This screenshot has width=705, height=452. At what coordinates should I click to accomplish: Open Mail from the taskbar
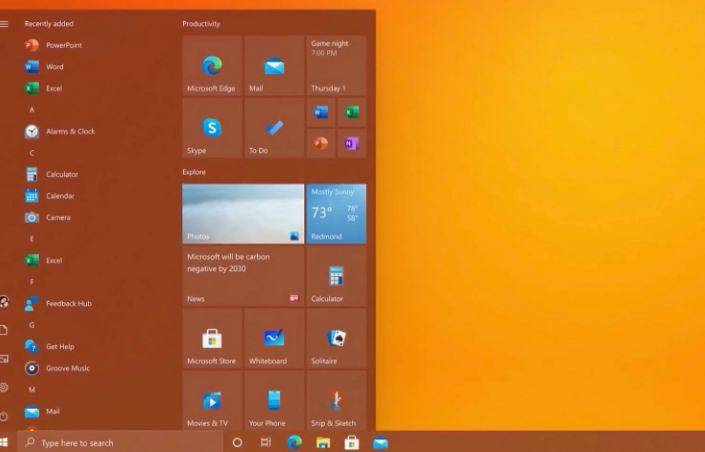(380, 443)
